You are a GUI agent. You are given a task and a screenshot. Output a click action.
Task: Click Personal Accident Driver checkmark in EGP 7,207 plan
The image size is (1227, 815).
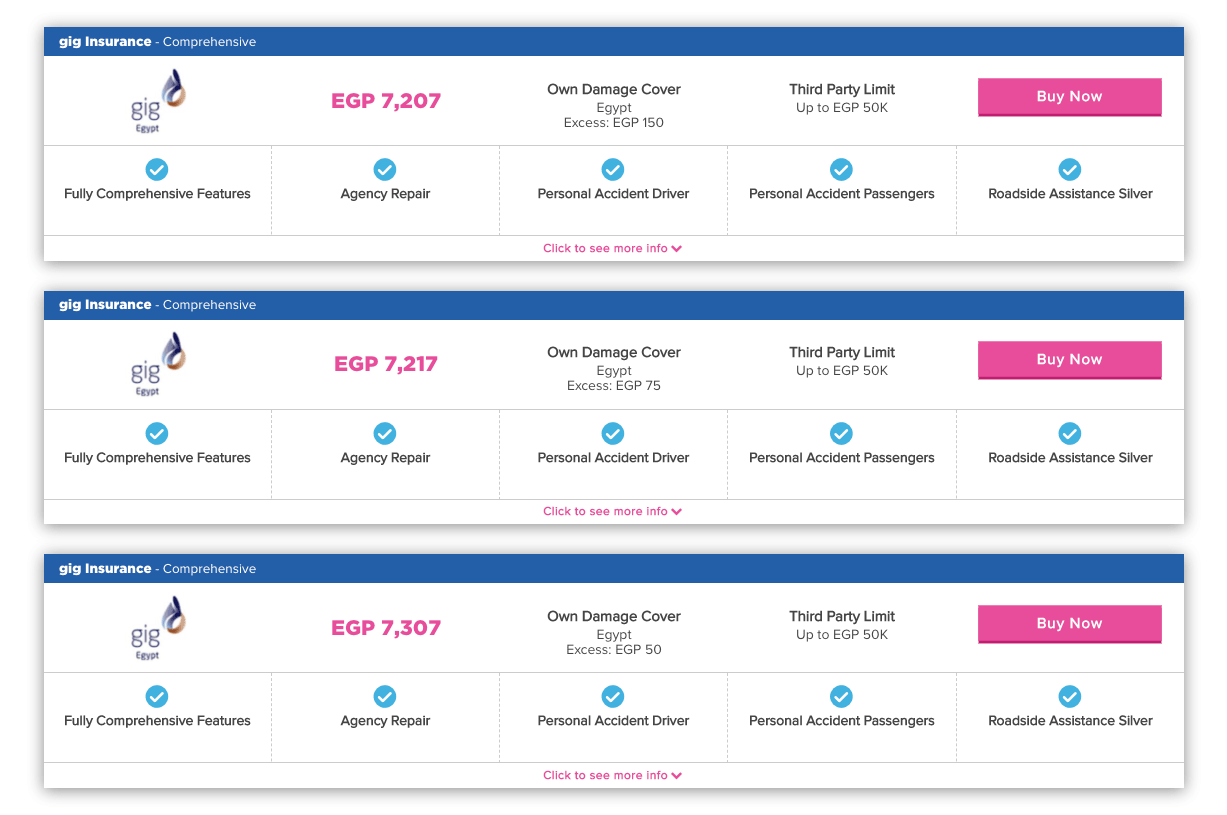(x=613, y=169)
